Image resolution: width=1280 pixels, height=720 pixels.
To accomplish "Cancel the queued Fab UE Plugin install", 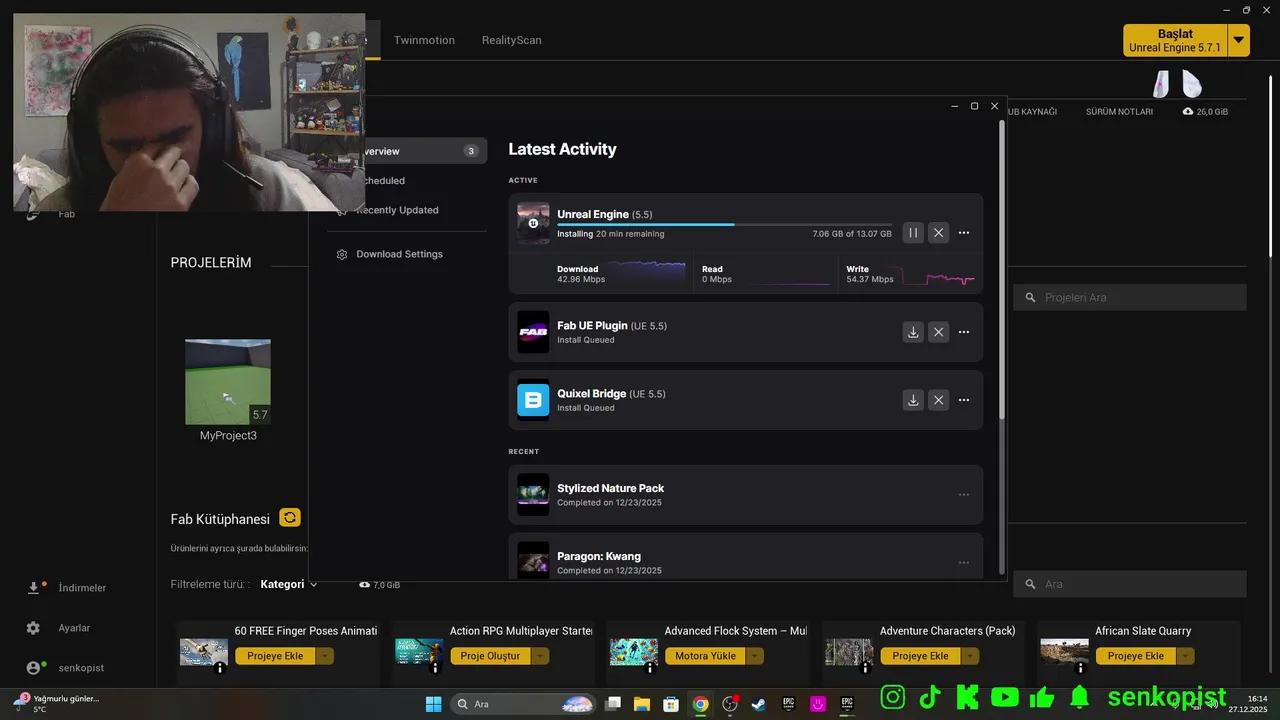I will coord(938,332).
